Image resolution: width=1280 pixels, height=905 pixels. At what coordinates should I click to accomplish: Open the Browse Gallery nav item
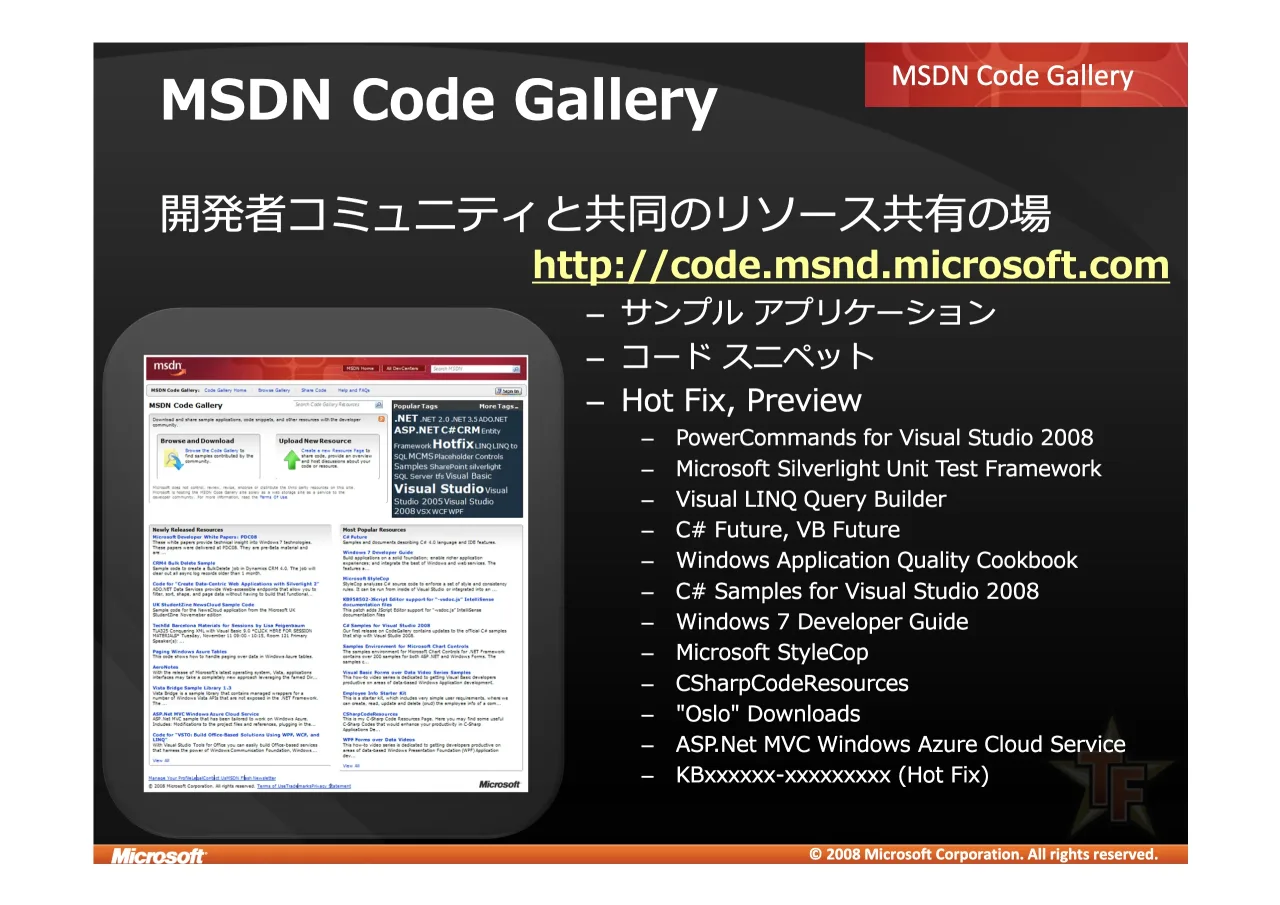point(274,390)
